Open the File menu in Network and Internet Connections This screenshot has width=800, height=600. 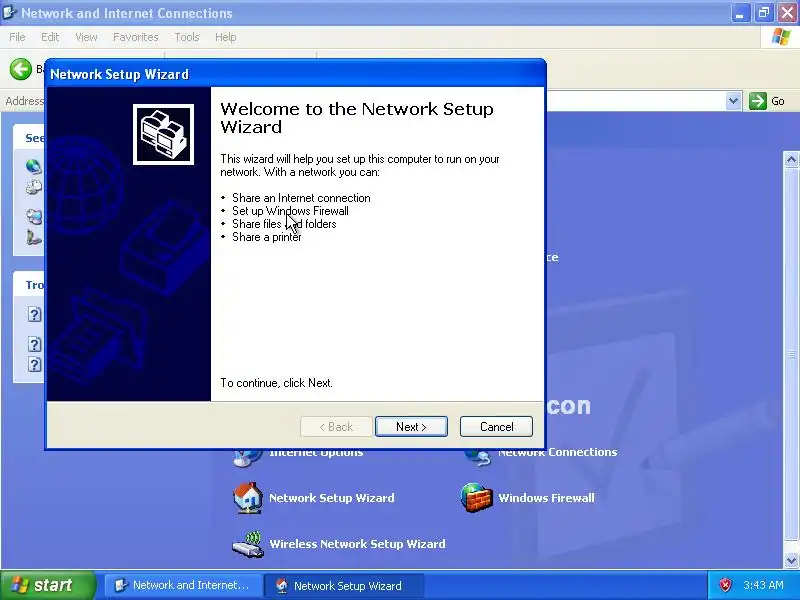pos(17,37)
